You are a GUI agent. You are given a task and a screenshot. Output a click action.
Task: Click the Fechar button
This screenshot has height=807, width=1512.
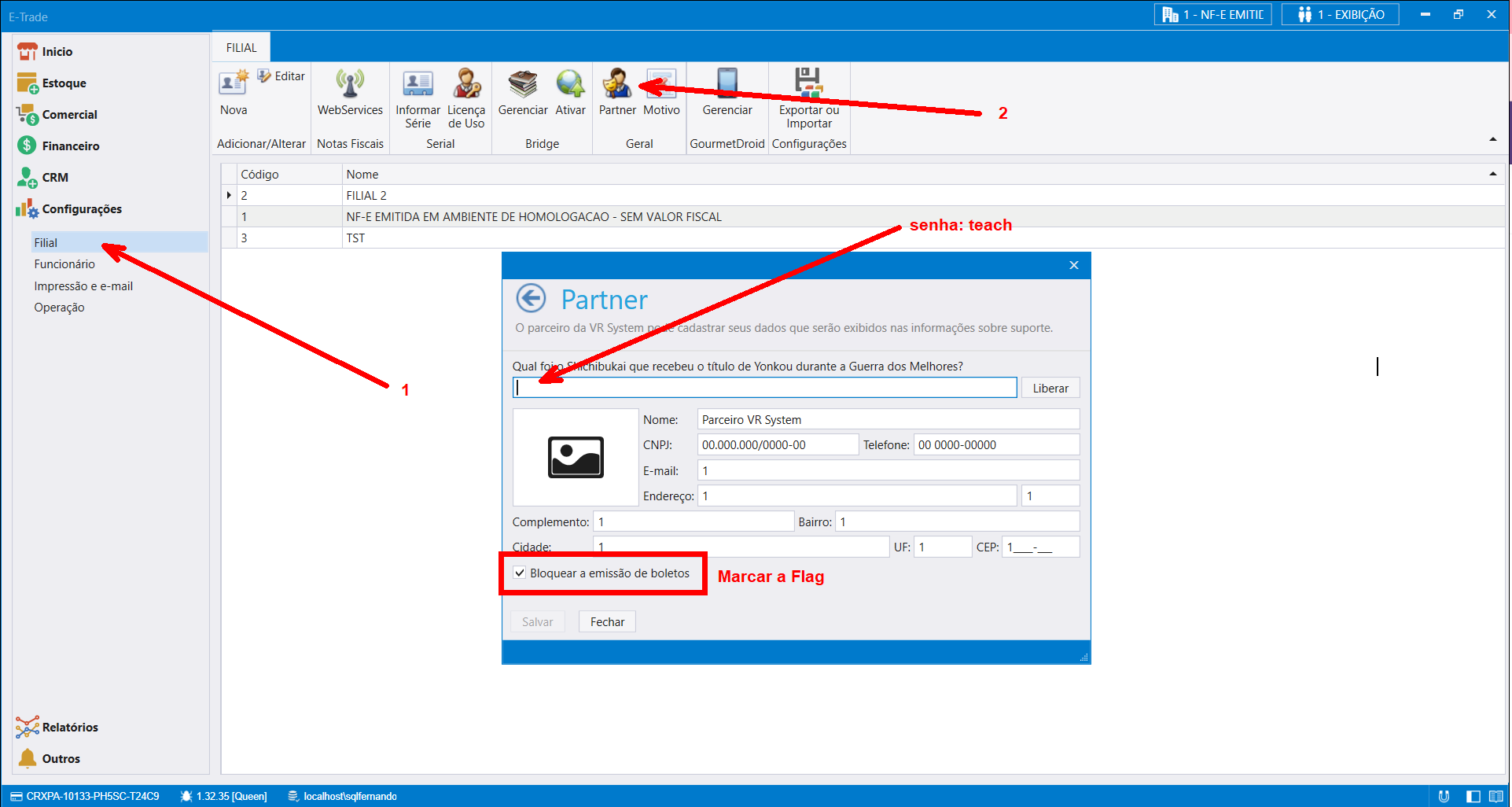tap(607, 621)
